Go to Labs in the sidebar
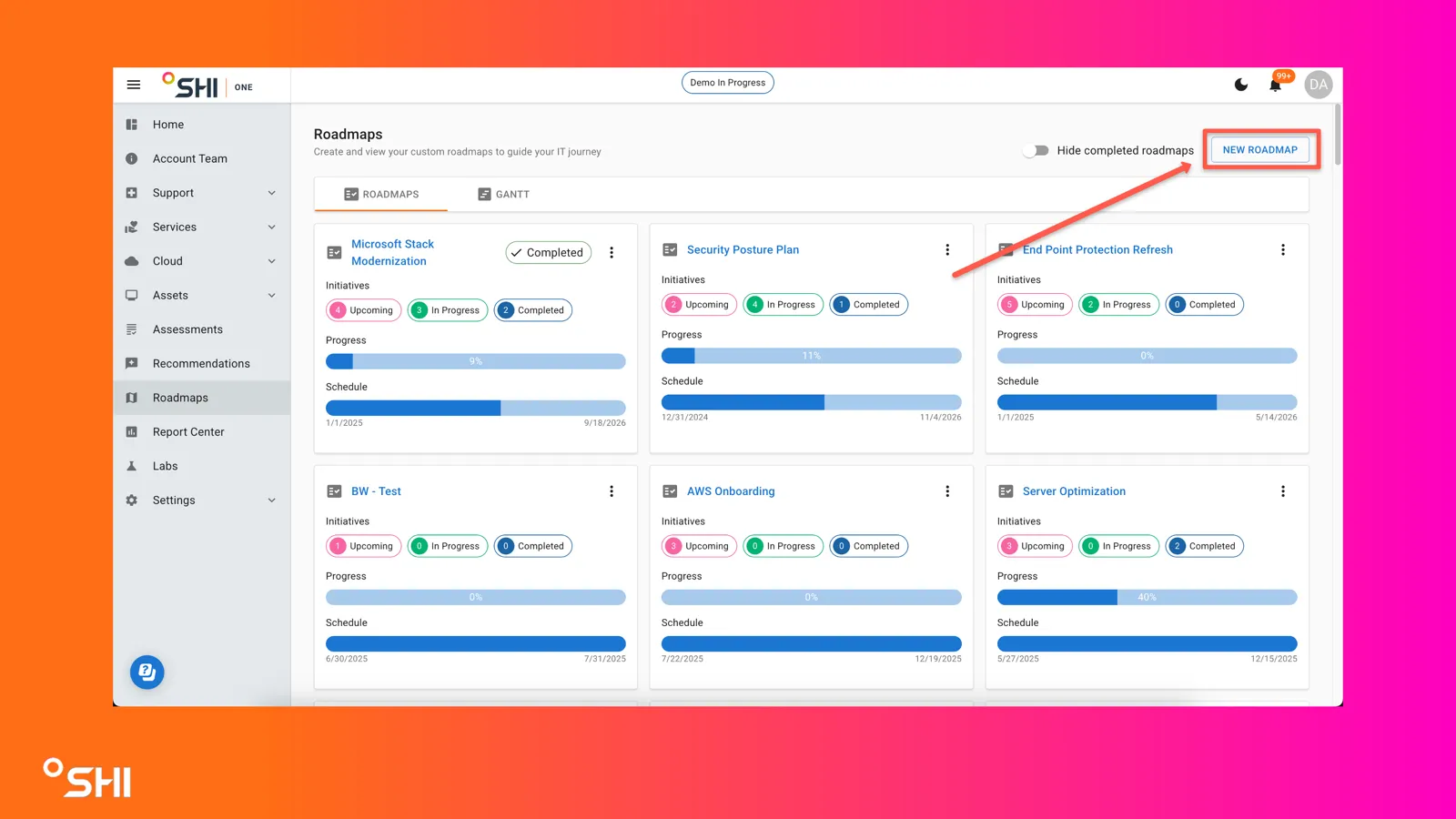The image size is (1456, 819). click(202, 466)
